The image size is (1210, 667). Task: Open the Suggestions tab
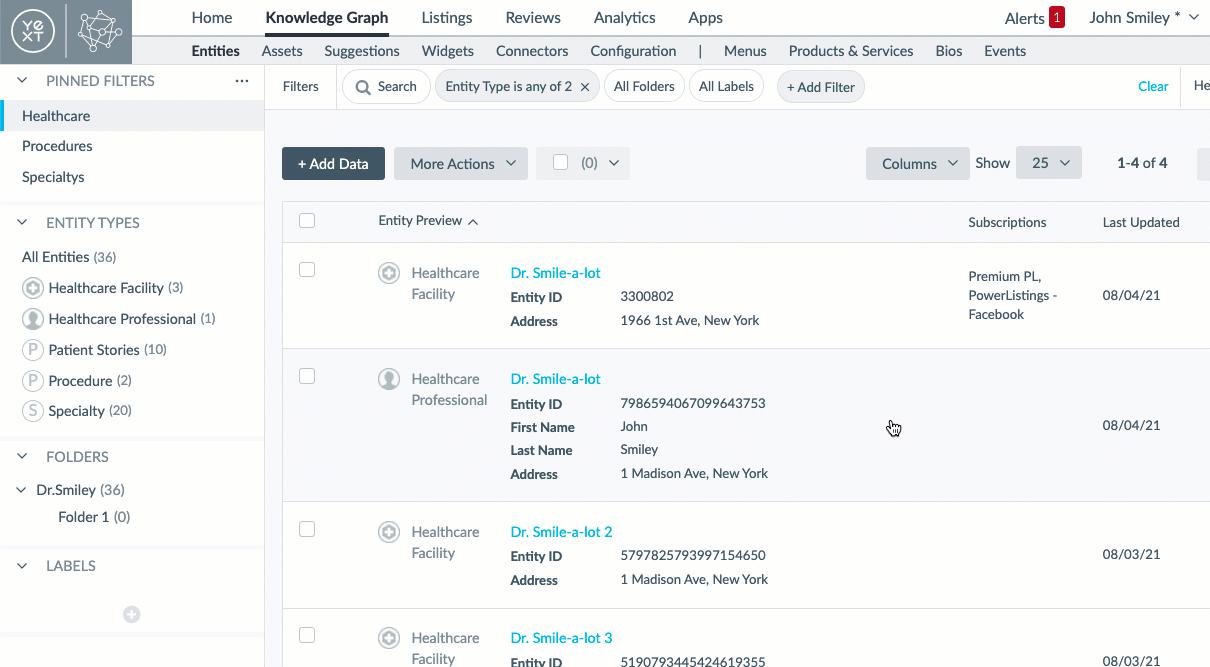(x=361, y=51)
